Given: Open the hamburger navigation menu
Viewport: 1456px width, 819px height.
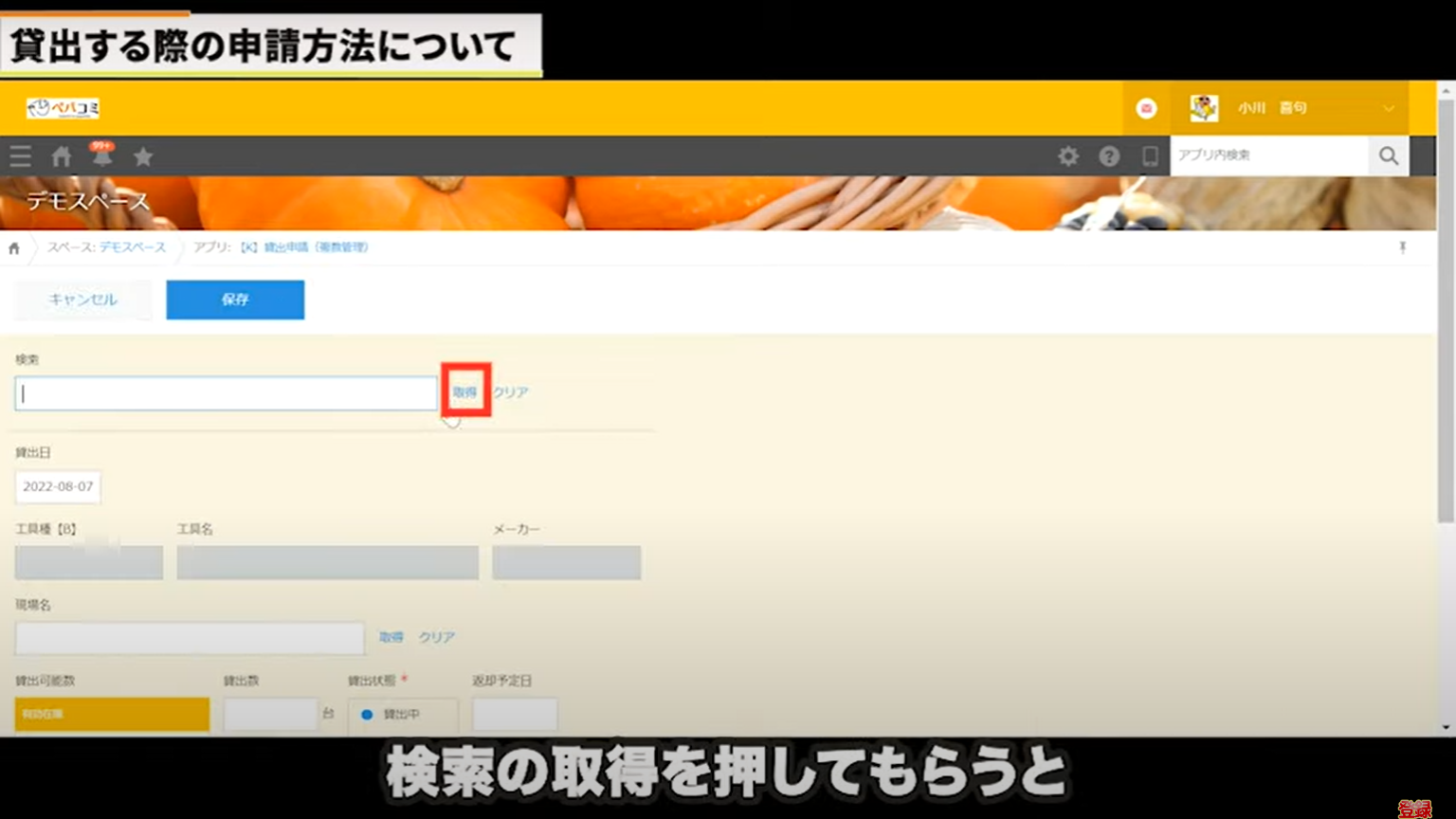Looking at the screenshot, I should point(20,155).
